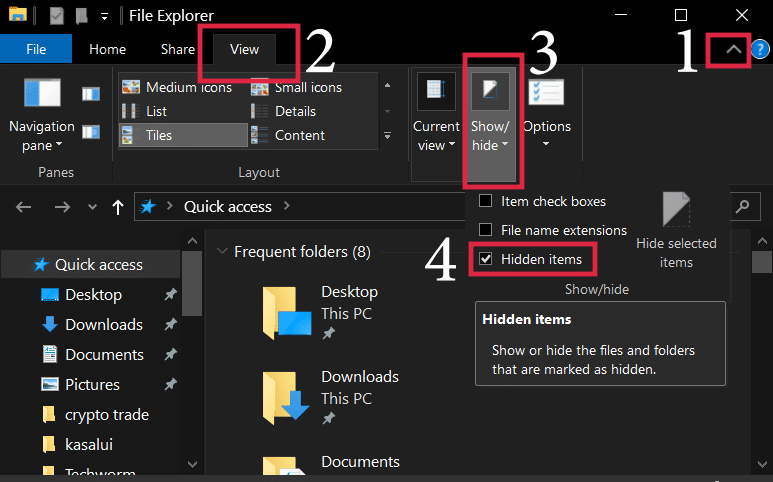Collapse the ribbon with the chevron

click(734, 49)
